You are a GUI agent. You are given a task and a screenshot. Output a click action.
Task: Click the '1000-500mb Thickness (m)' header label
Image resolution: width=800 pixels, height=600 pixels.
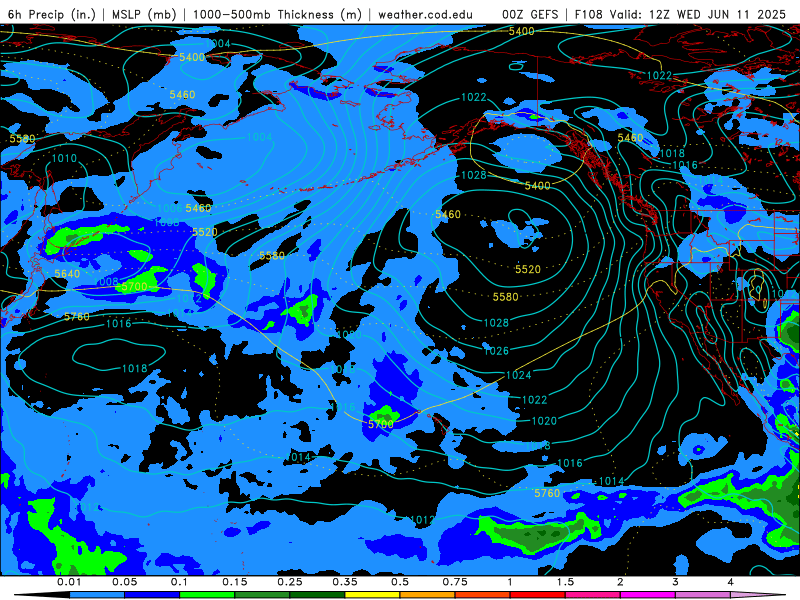click(277, 14)
